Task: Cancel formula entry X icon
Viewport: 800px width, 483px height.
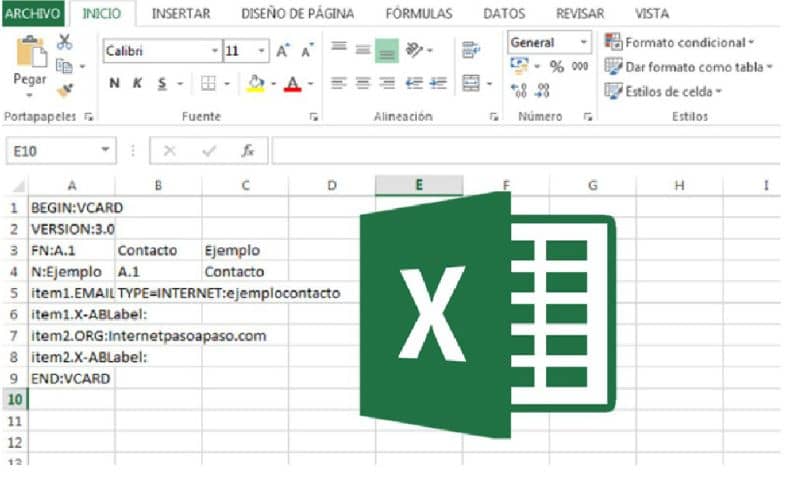Action: (169, 151)
